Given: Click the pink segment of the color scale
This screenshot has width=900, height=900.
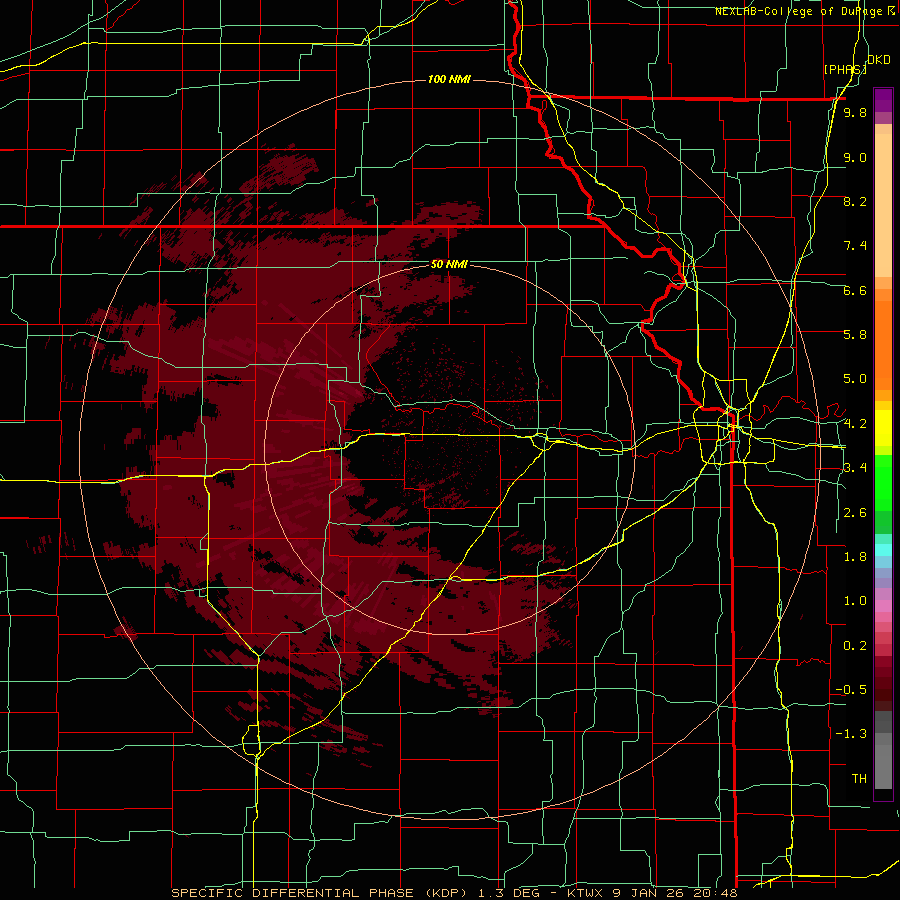Looking at the screenshot, I should point(883,606).
